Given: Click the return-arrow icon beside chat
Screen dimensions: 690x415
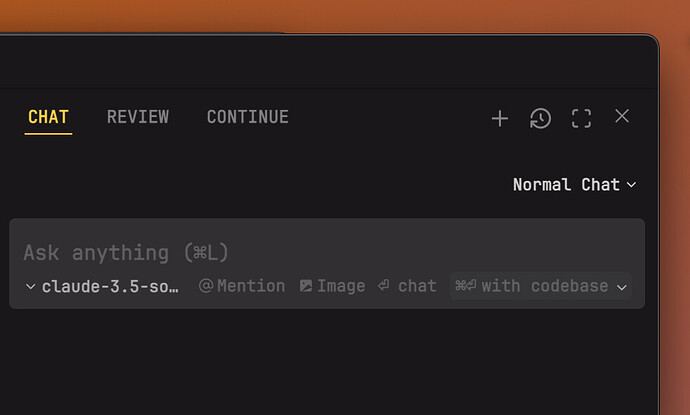Looking at the screenshot, I should pyautogui.click(x=383, y=285).
